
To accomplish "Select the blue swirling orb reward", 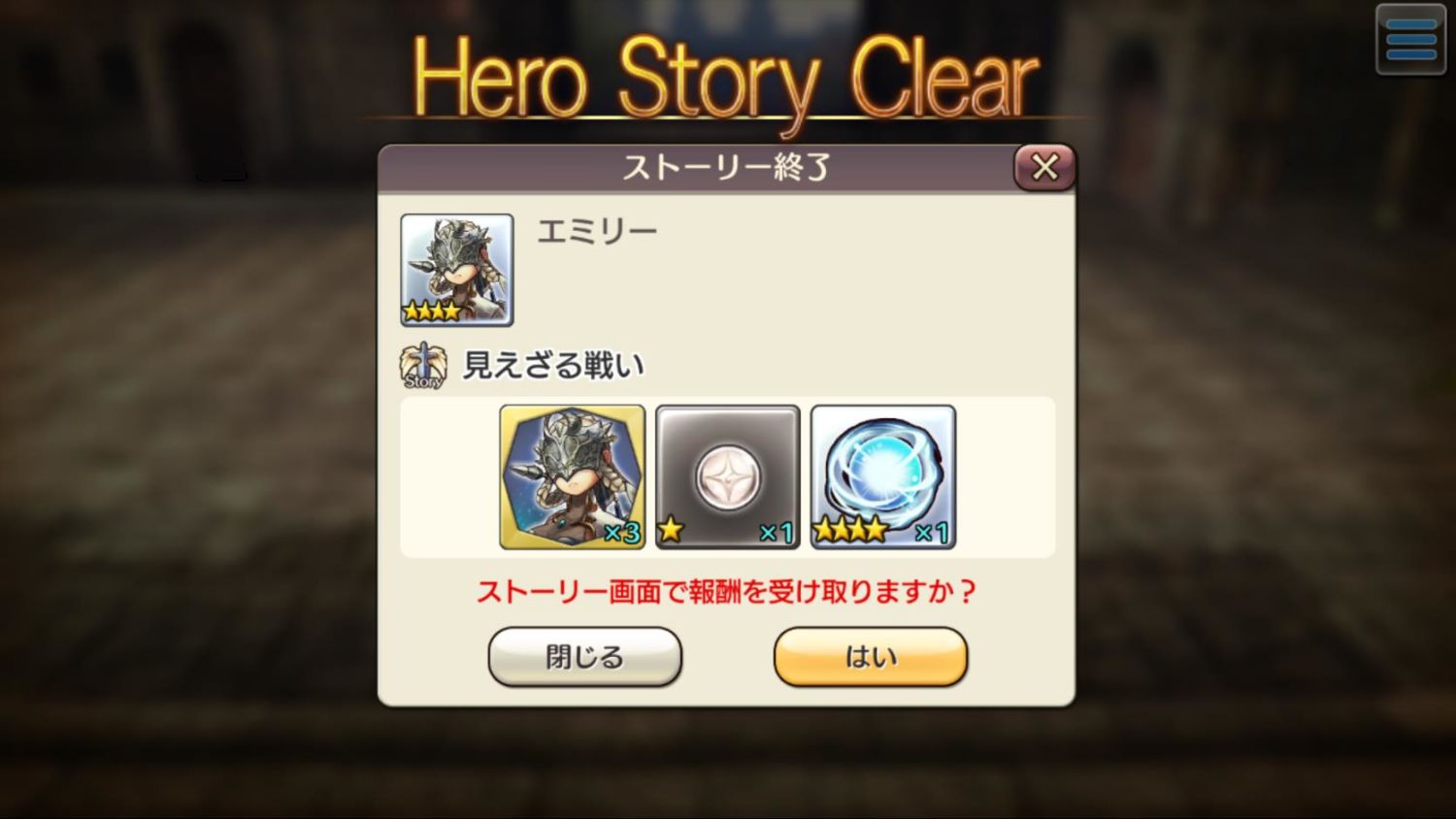I will 883,477.
